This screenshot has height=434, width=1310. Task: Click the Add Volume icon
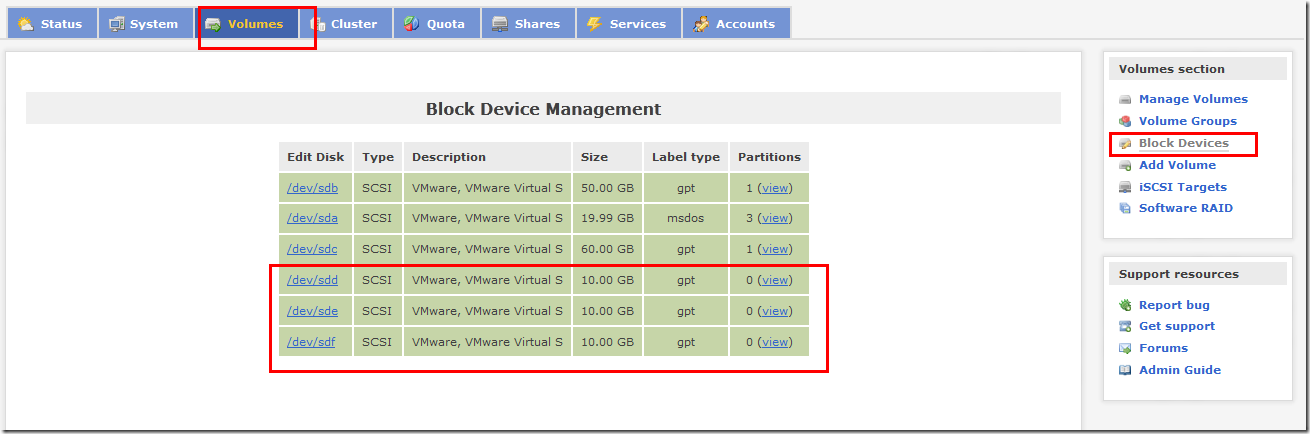tap(1125, 165)
